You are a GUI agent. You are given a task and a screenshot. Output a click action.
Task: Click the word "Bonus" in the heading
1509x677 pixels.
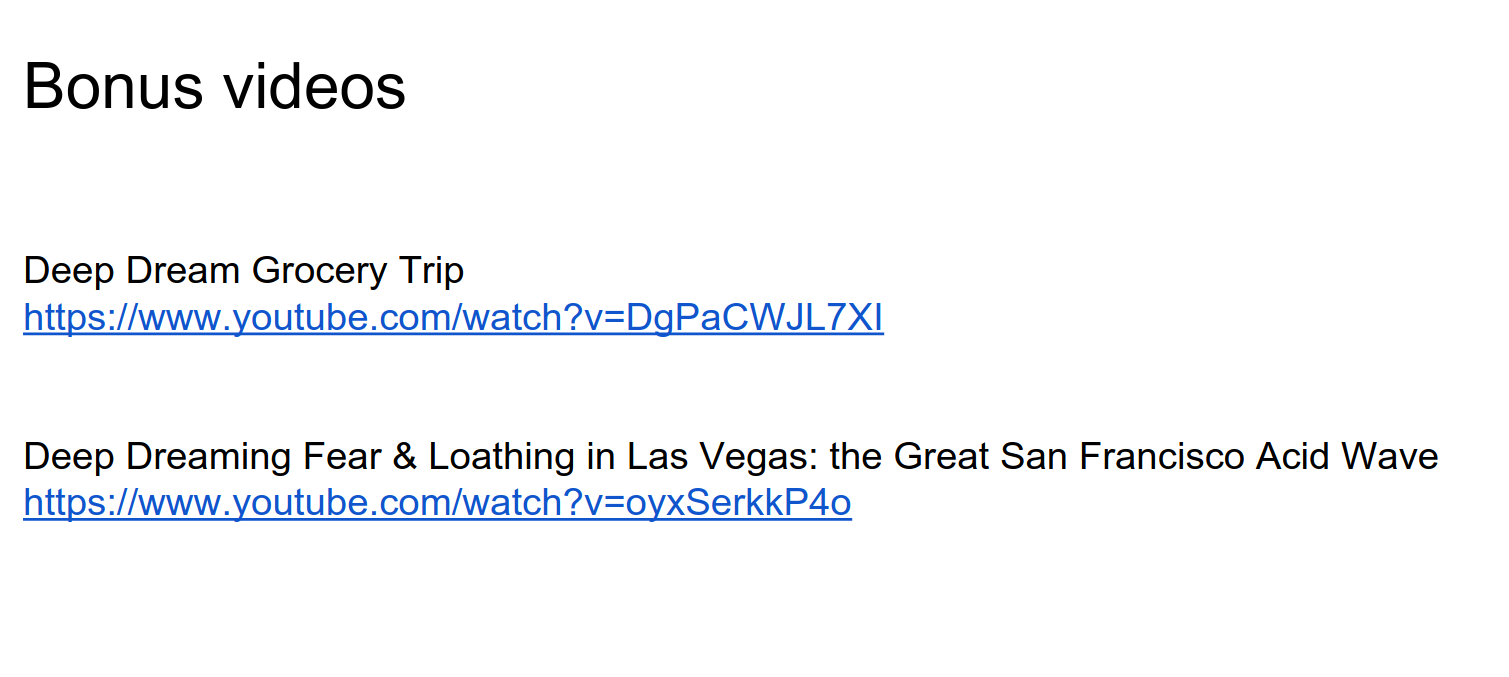(114, 86)
